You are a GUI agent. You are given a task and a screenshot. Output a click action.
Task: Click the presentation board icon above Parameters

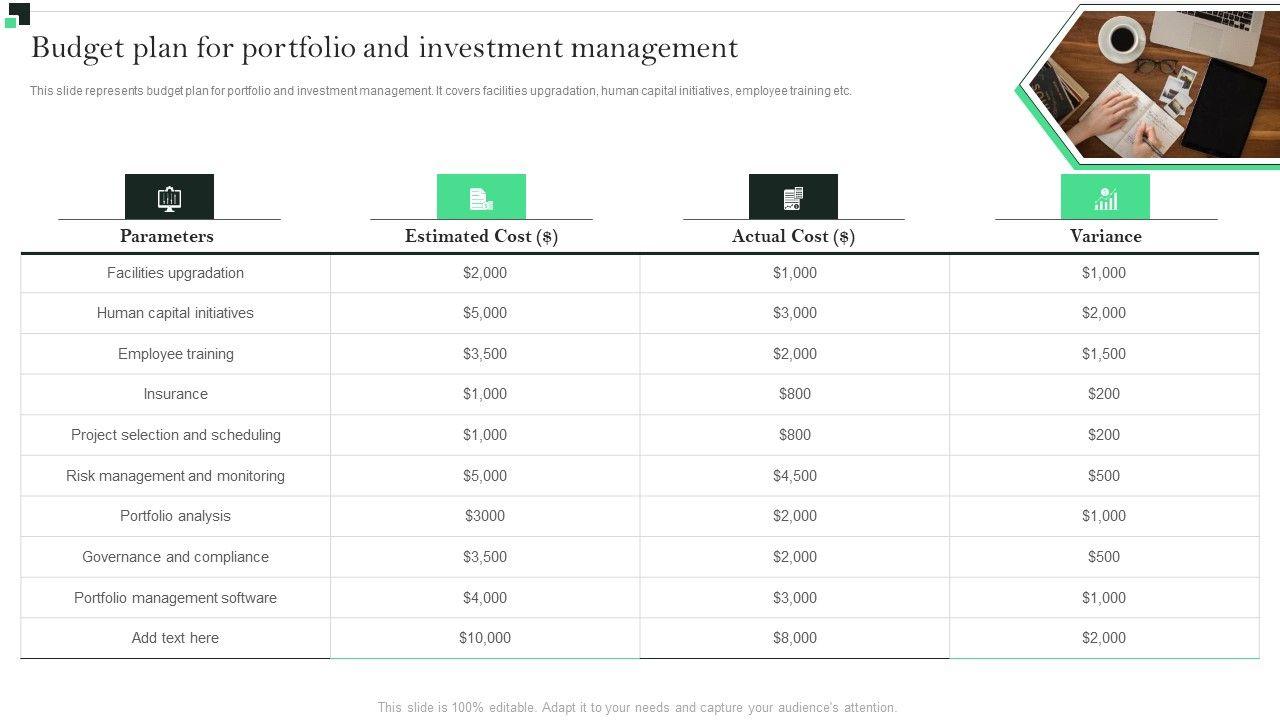tap(169, 197)
